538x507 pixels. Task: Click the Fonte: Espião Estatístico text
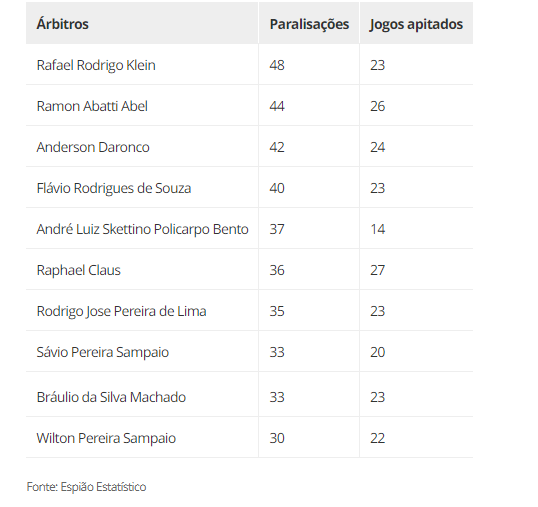point(86,487)
